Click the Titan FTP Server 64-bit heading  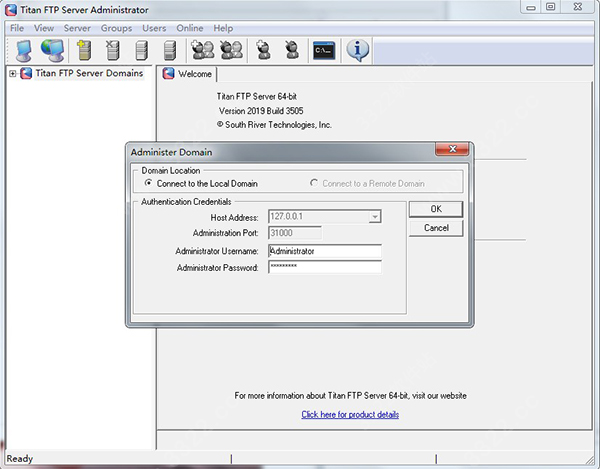257,96
